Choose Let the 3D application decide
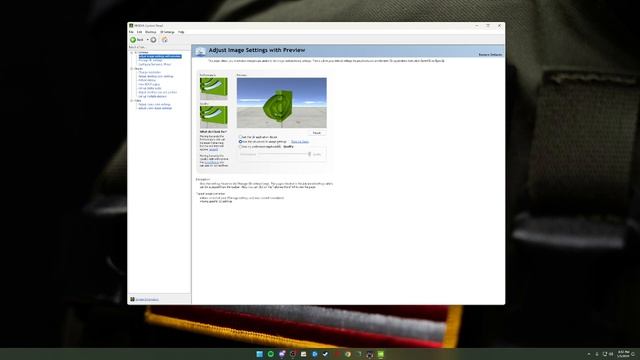 point(240,137)
